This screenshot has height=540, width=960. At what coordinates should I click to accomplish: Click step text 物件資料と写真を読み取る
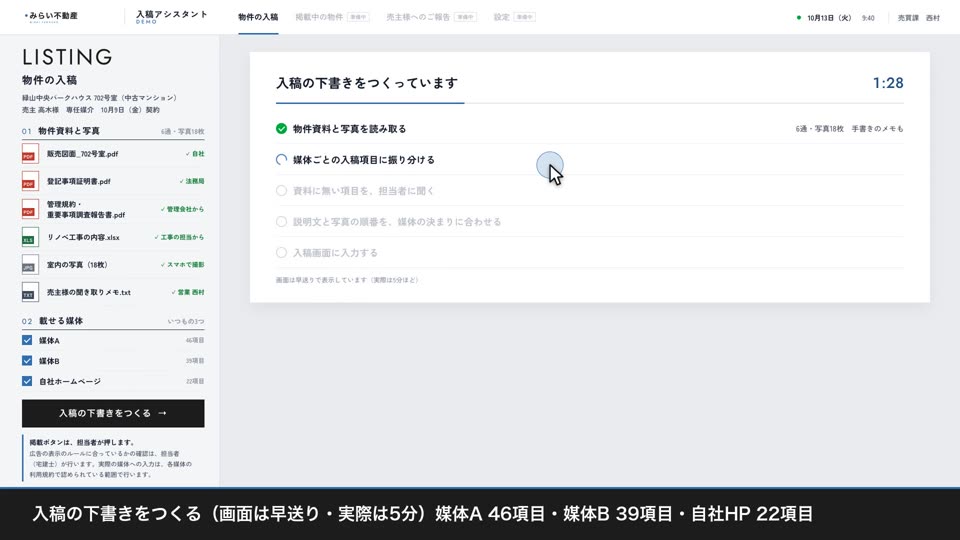[350, 129]
